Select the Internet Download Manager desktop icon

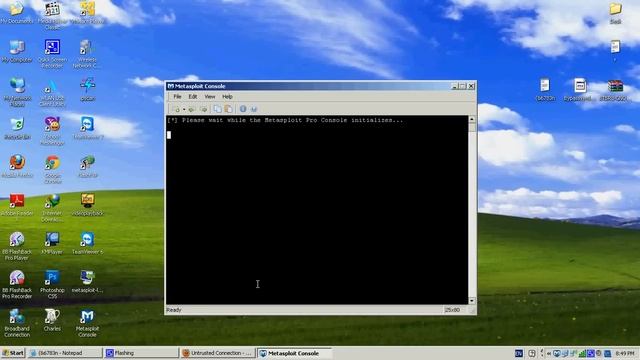click(52, 207)
